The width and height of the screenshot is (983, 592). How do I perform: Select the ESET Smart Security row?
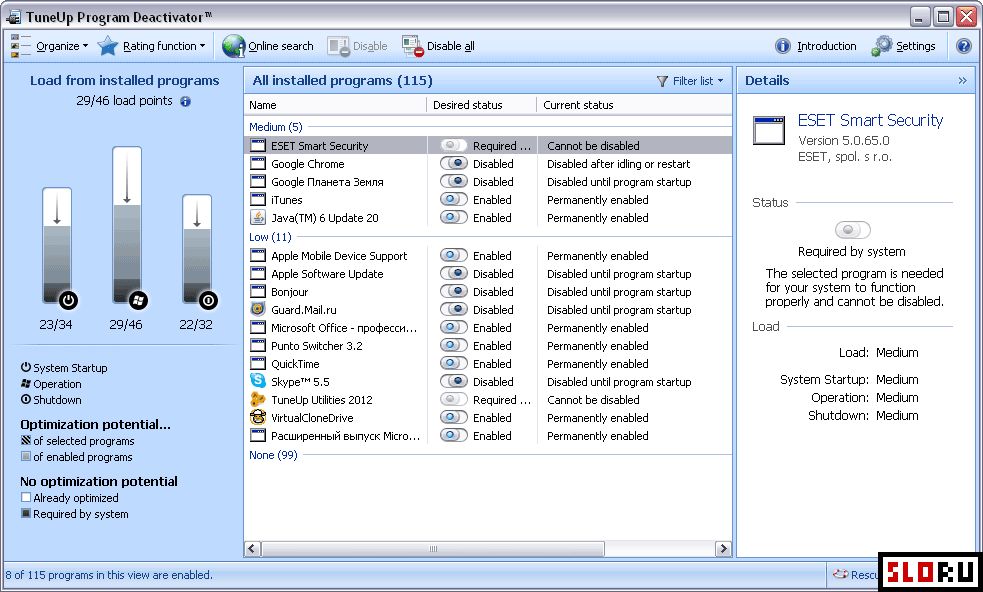point(488,145)
